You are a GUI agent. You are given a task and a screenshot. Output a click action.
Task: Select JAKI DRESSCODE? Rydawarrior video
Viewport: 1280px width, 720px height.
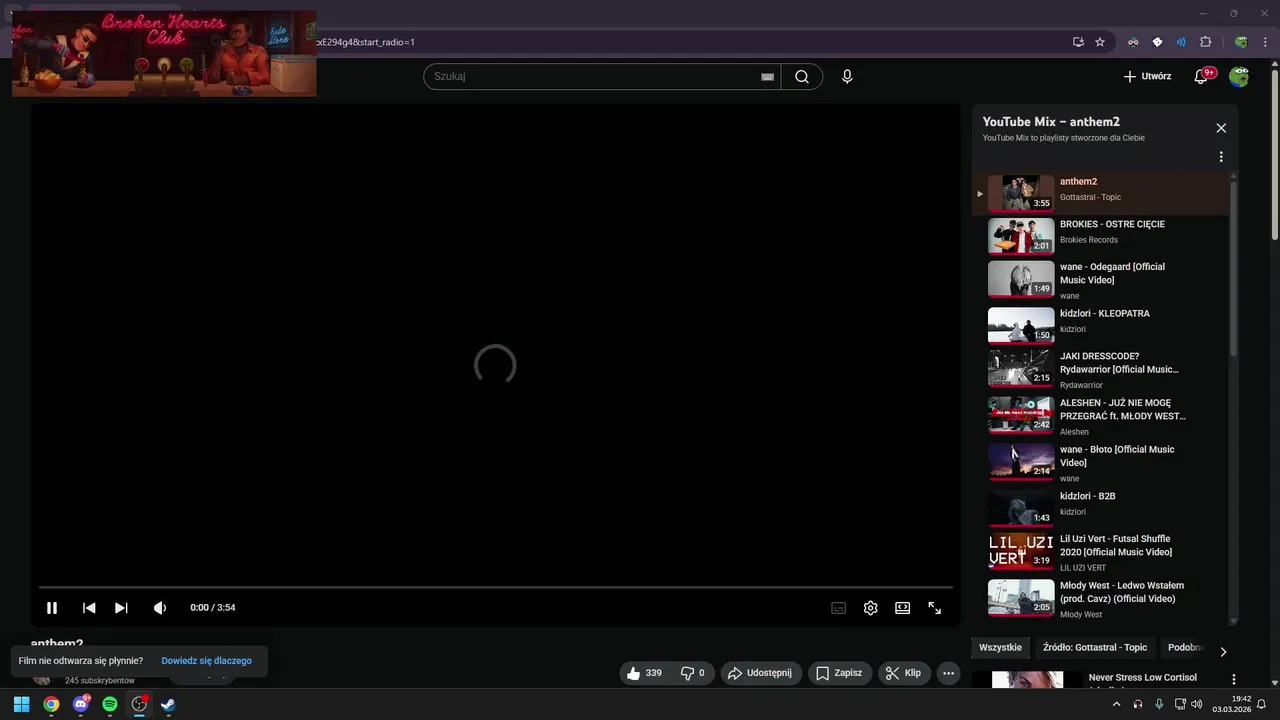1100,369
